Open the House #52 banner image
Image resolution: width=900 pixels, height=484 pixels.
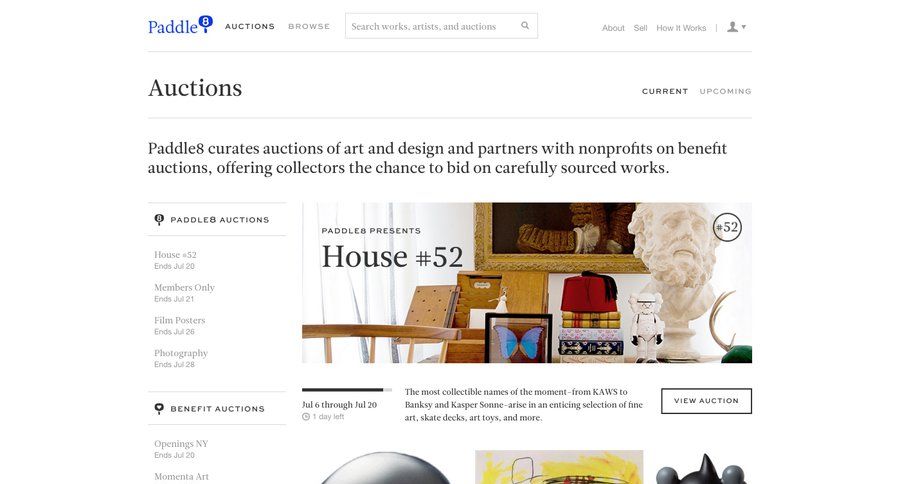(x=527, y=282)
